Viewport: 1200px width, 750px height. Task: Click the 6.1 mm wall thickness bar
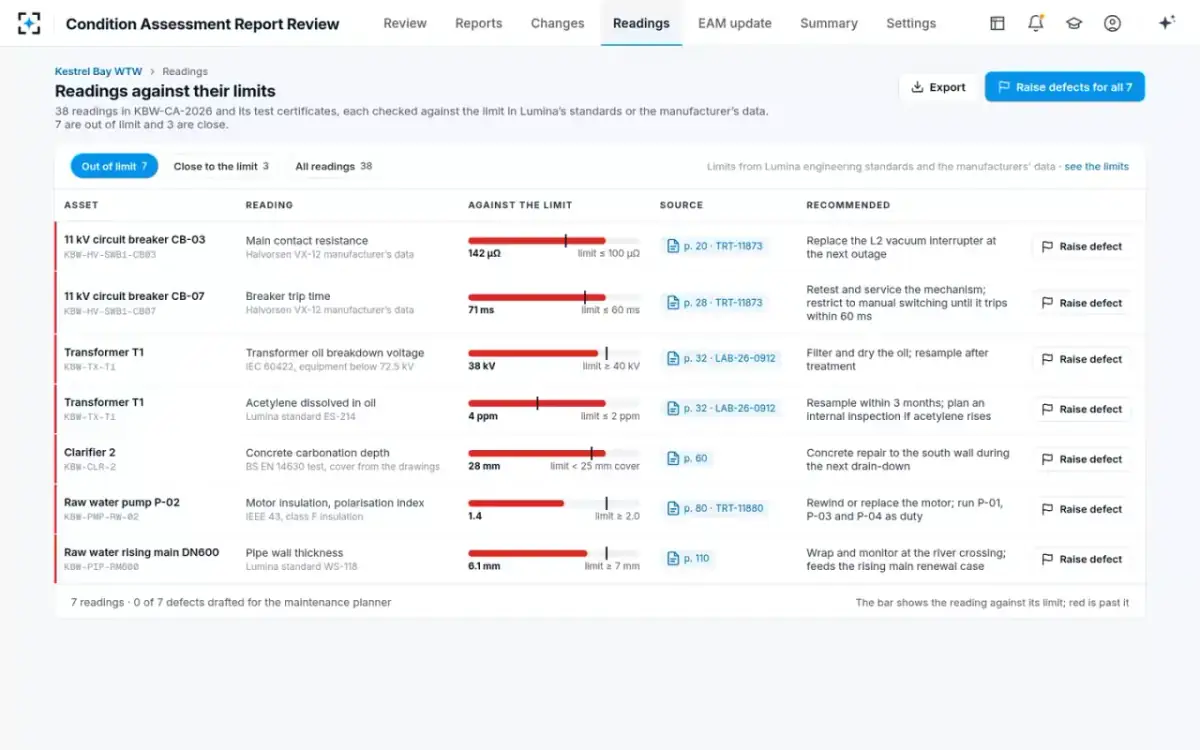[554, 553]
